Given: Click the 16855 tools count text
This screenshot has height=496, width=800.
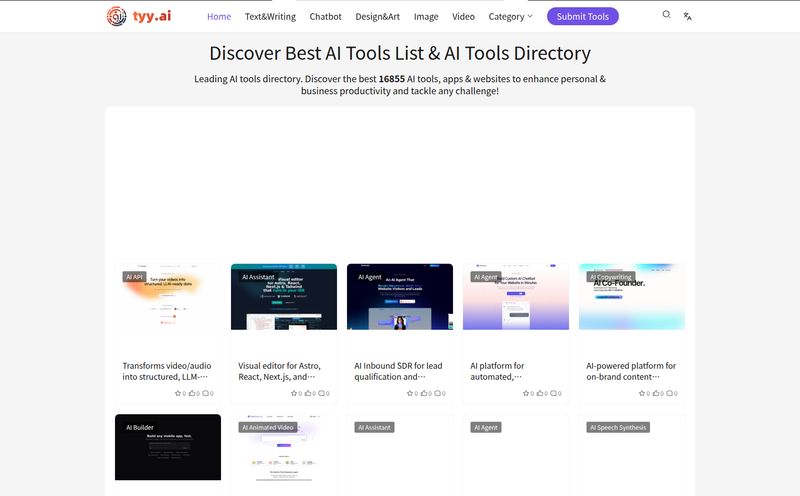Looking at the screenshot, I should 391,79.
